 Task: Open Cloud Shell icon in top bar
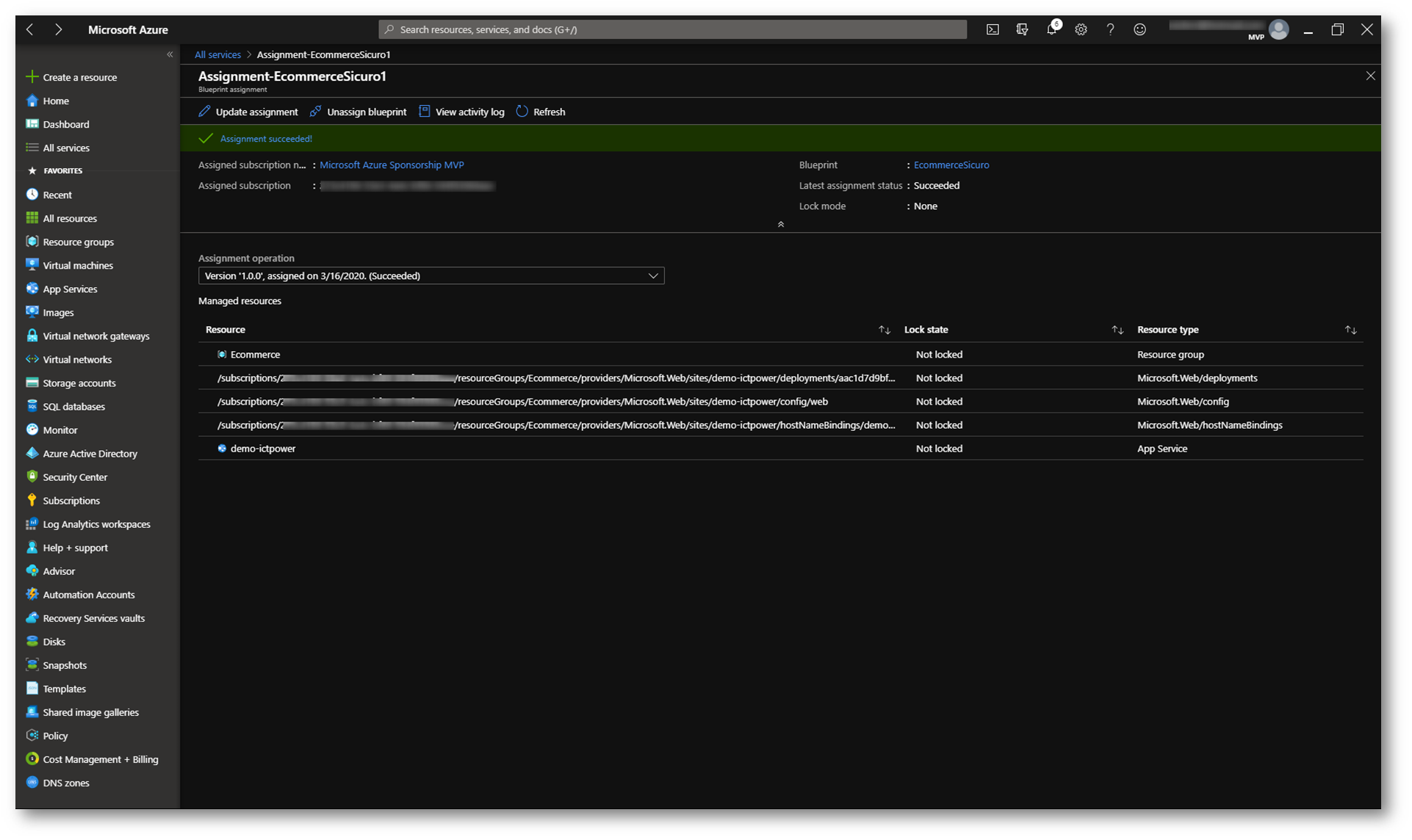click(993, 29)
